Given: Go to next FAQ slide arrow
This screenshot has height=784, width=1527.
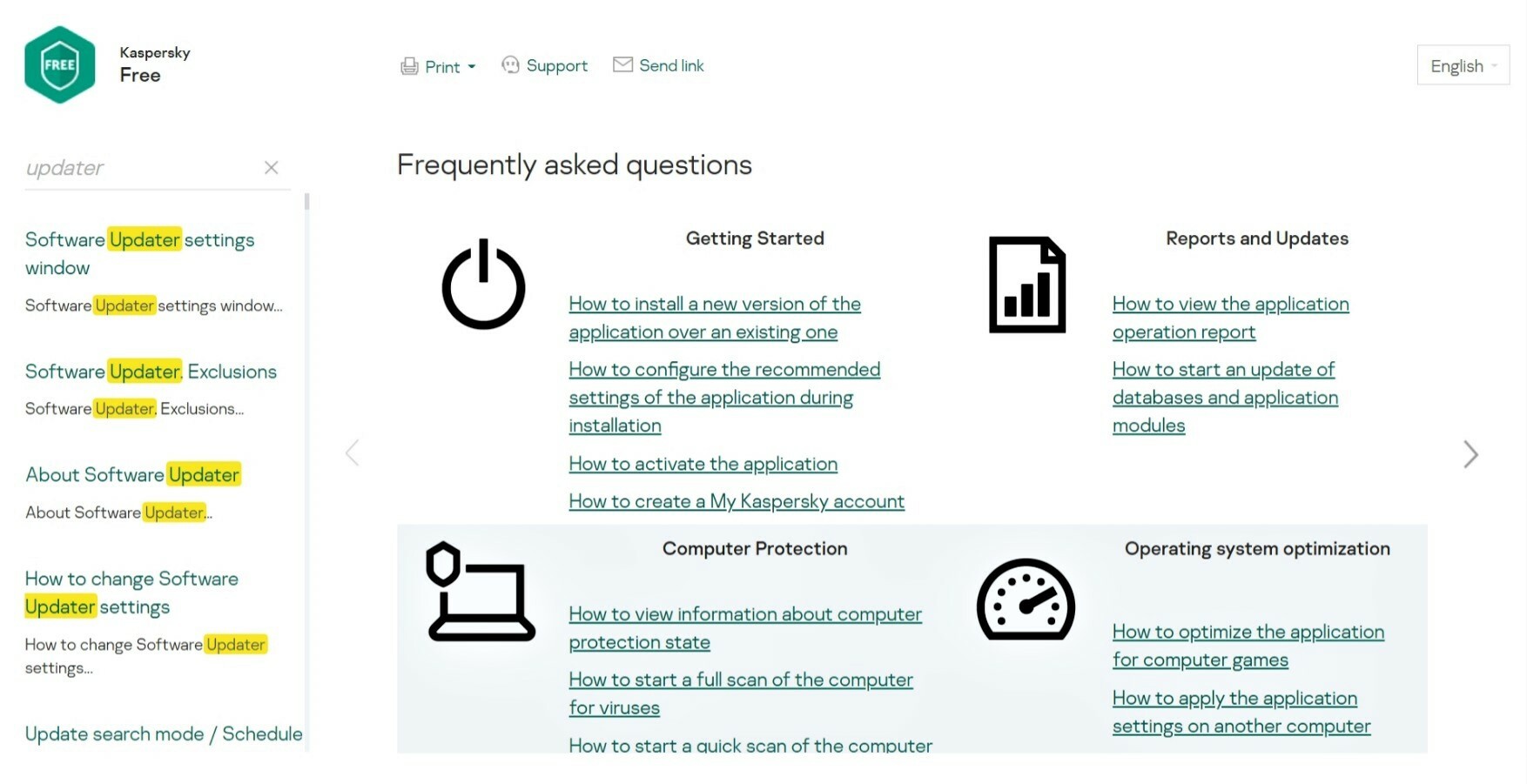Looking at the screenshot, I should coord(1470,454).
